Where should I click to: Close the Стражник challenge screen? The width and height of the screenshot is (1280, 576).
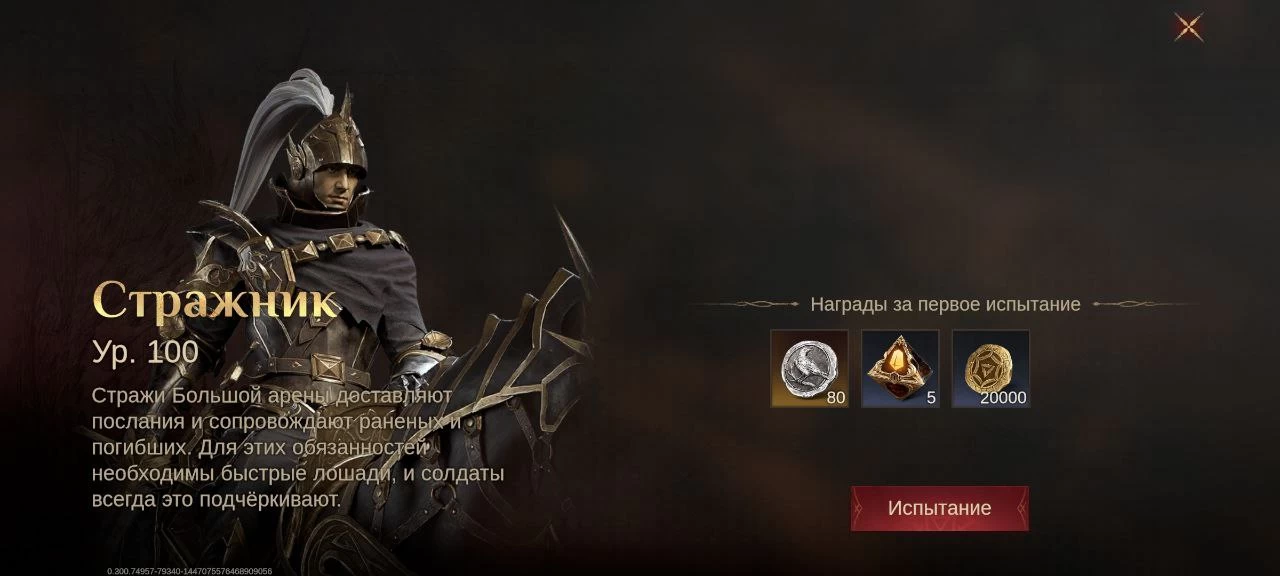(1188, 27)
